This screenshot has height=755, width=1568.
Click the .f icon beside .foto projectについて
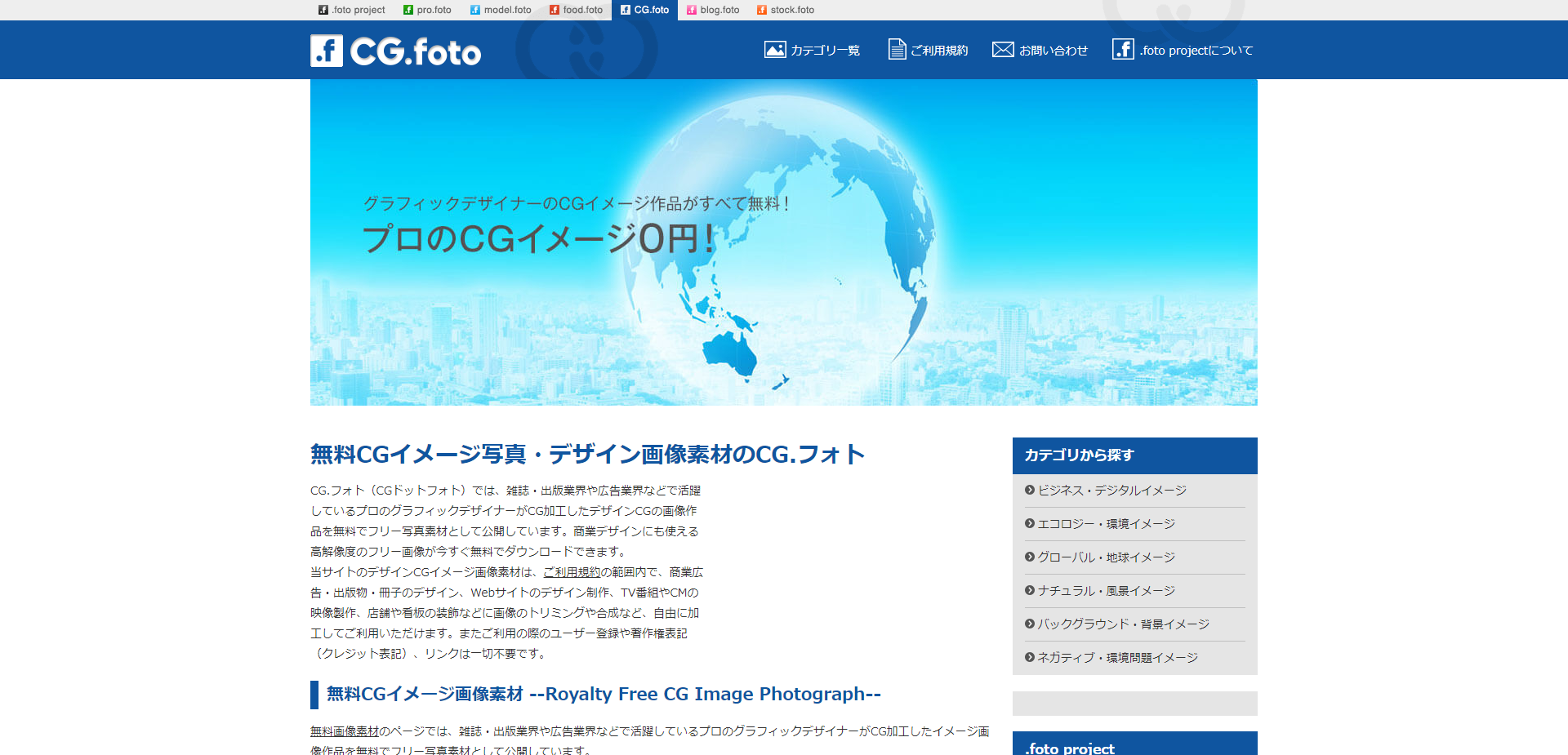(x=1121, y=49)
